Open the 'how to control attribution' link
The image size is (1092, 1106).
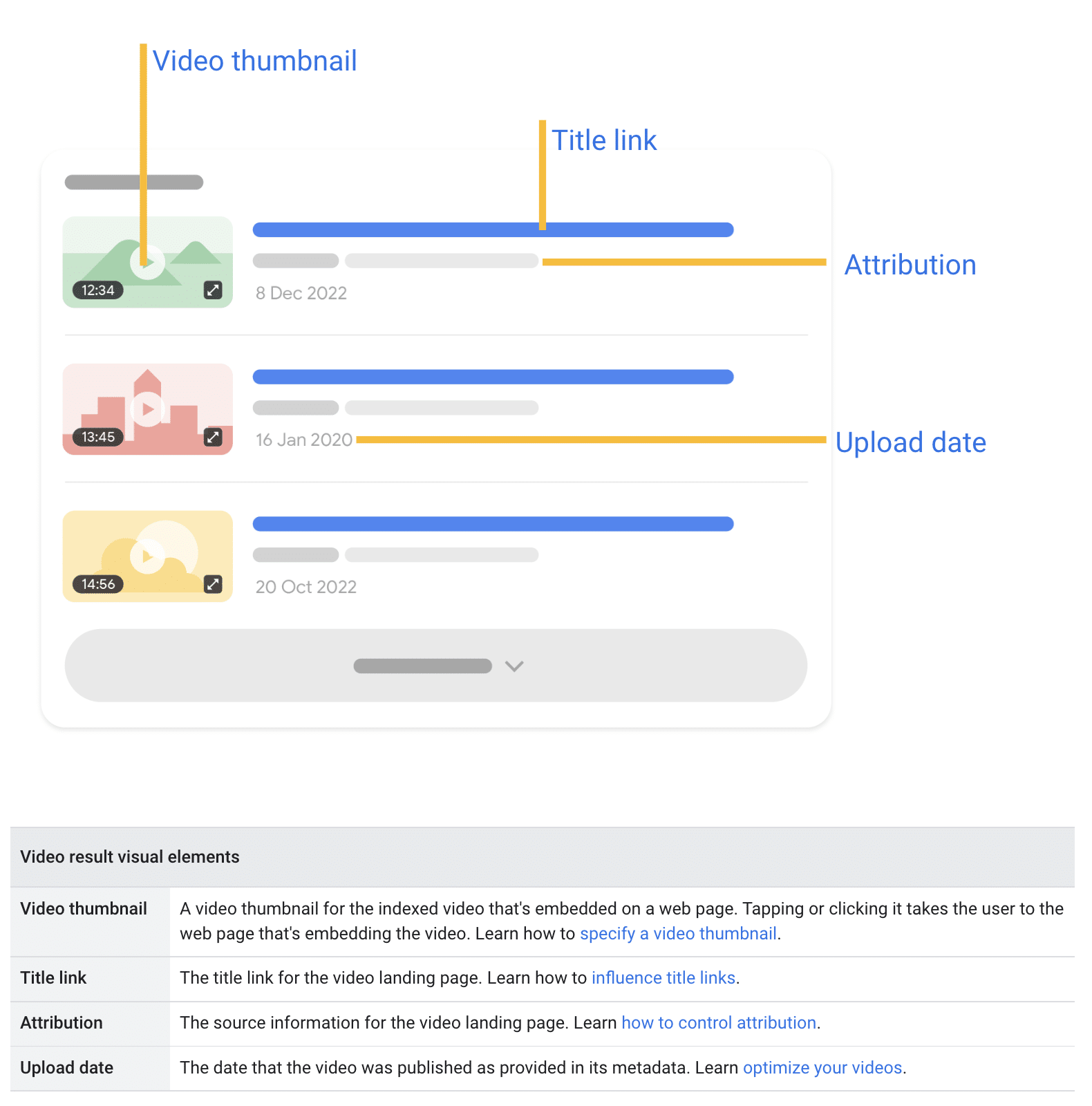719,1023
